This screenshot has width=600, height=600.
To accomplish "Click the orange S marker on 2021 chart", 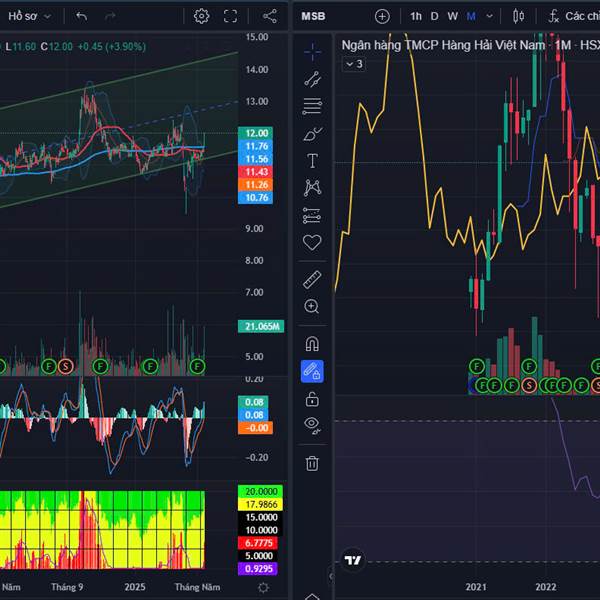I will [530, 385].
